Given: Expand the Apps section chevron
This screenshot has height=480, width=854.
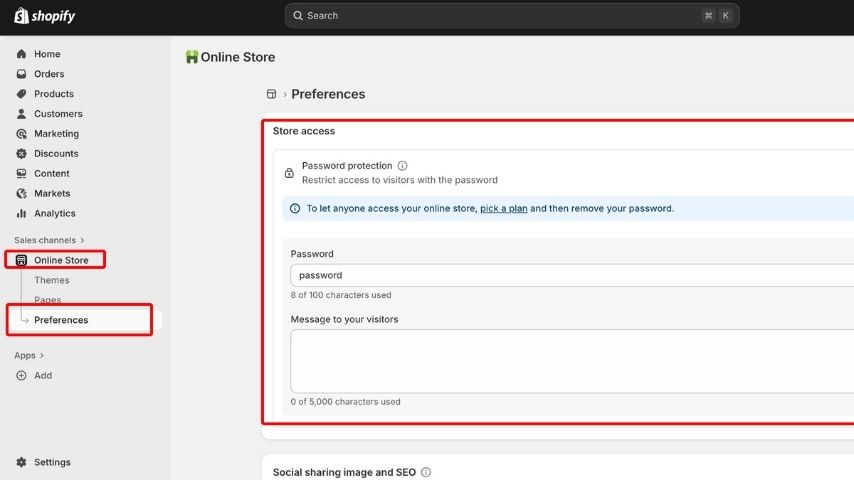Looking at the screenshot, I should coord(42,356).
